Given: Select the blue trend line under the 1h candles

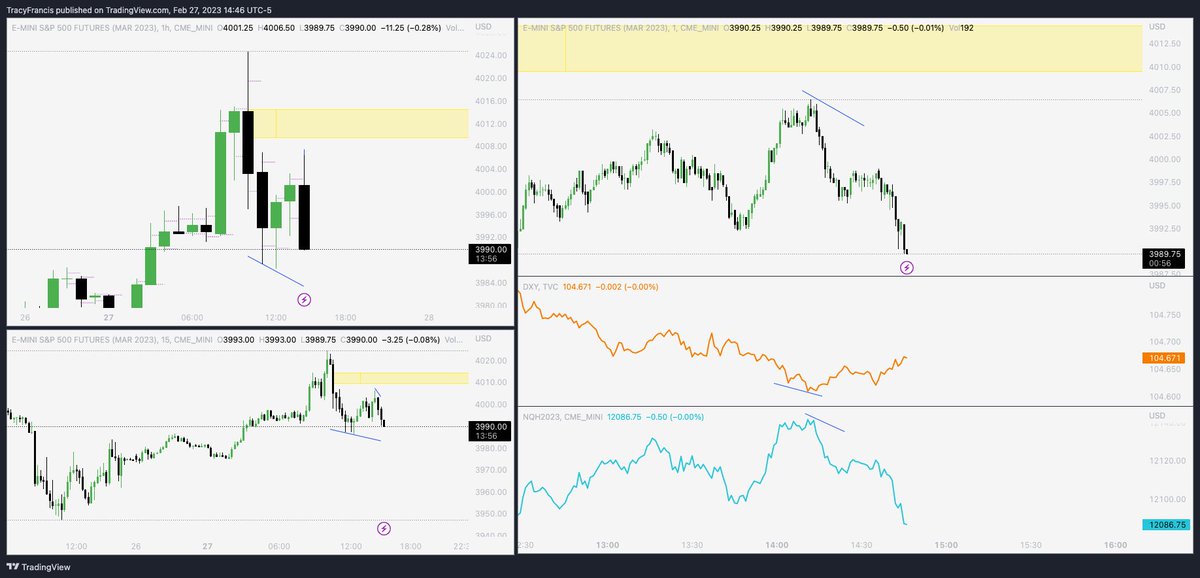Looking at the screenshot, I should point(275,271).
